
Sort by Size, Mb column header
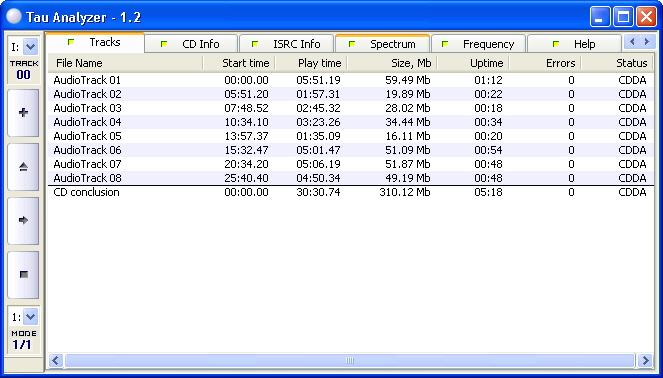coord(392,63)
